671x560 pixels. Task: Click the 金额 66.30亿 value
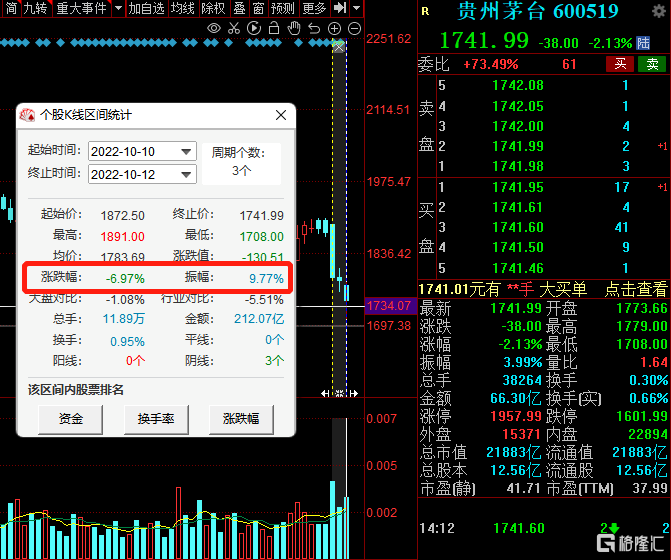click(516, 398)
